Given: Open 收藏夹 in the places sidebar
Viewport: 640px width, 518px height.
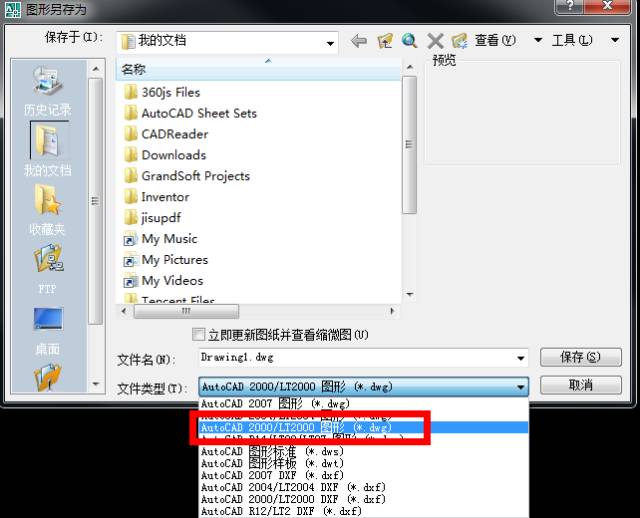Looking at the screenshot, I should (x=47, y=210).
